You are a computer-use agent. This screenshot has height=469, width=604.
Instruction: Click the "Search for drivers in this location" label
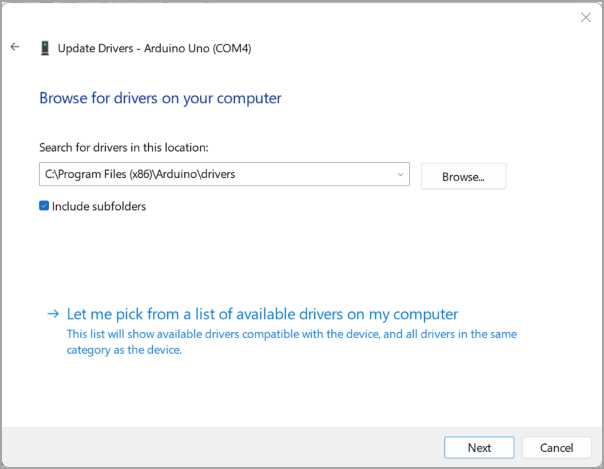(x=123, y=148)
